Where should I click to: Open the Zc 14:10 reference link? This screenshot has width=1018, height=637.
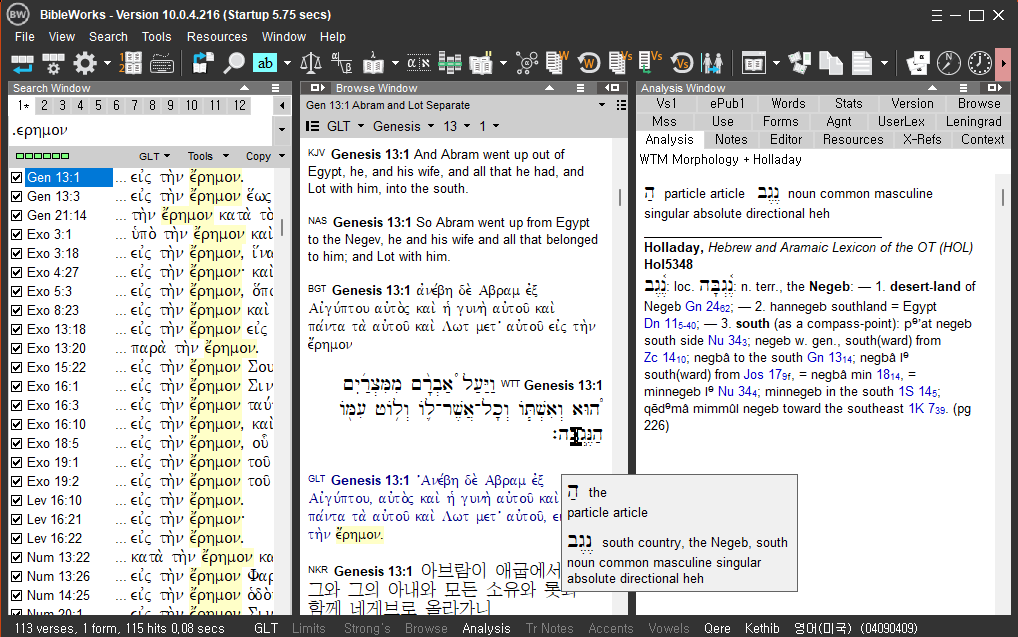tap(665, 358)
